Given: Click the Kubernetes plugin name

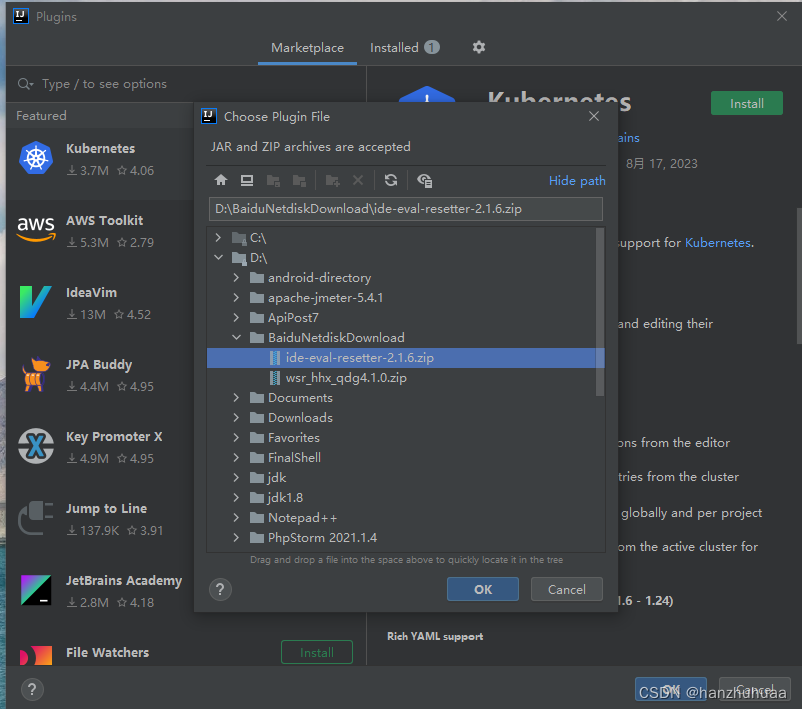Looking at the screenshot, I should [x=100, y=148].
